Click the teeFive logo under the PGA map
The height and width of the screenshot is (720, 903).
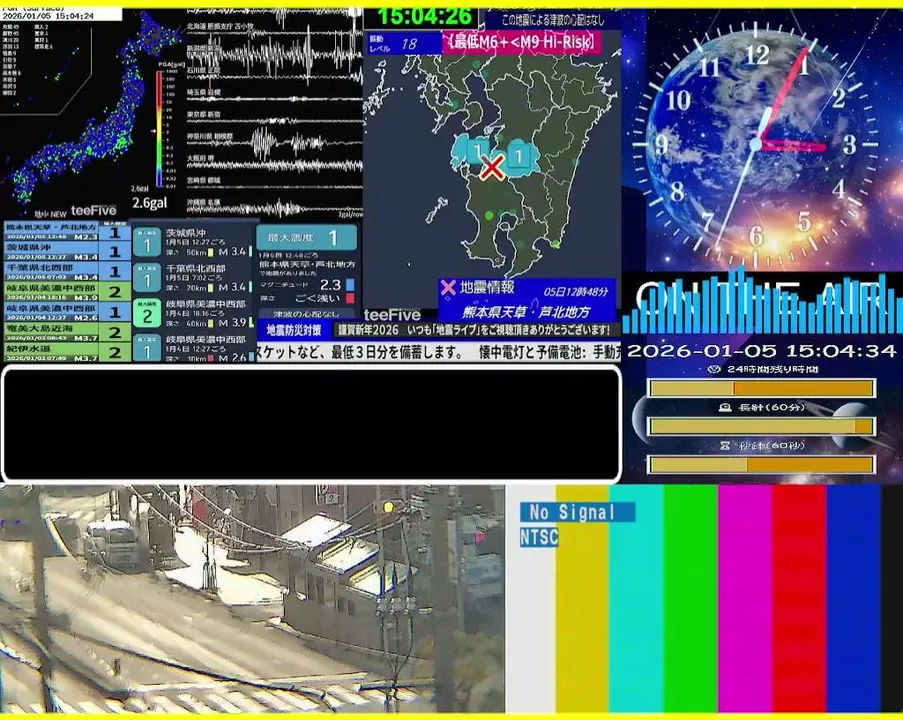(93, 211)
